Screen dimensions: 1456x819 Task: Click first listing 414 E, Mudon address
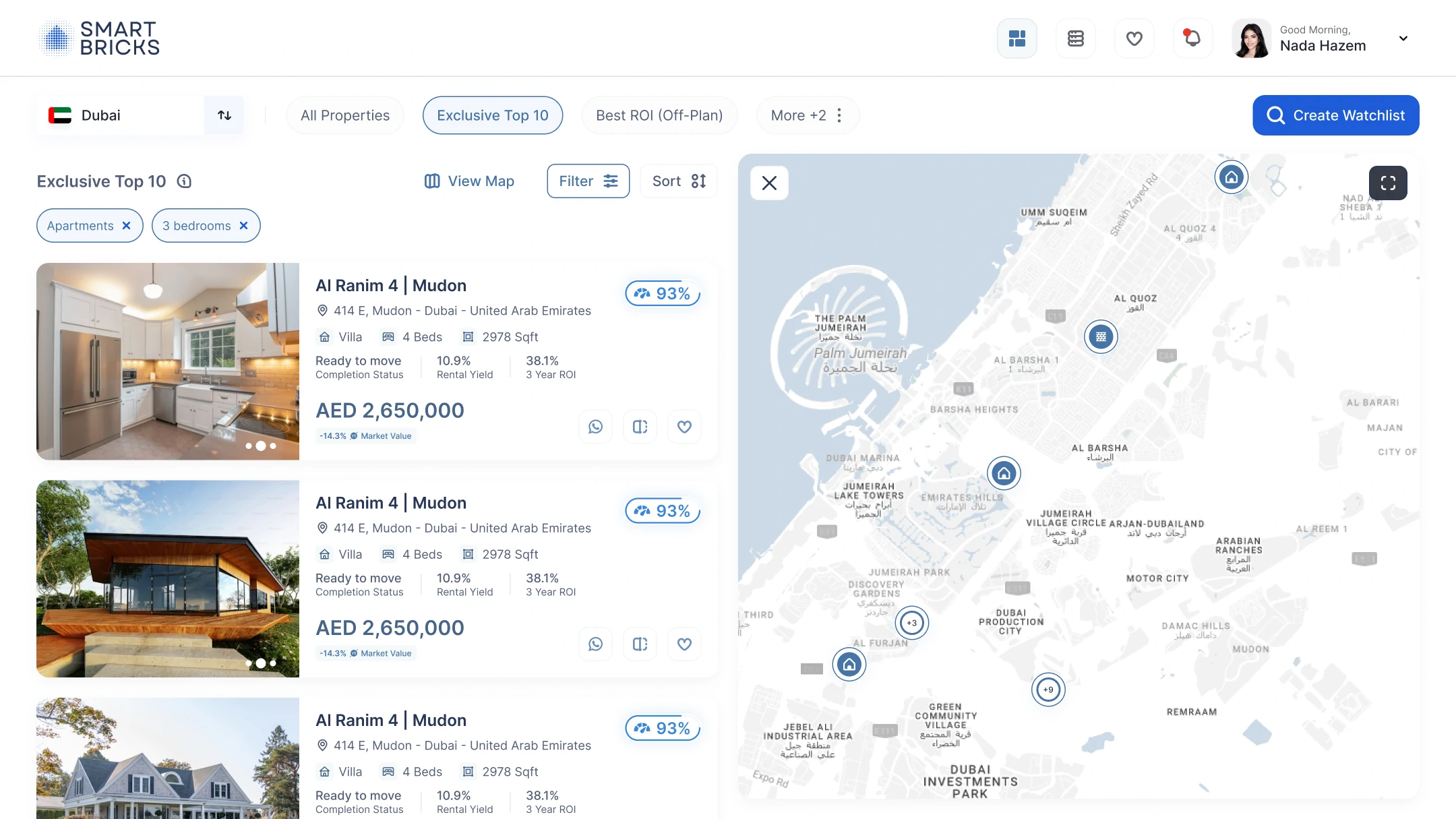tap(454, 311)
